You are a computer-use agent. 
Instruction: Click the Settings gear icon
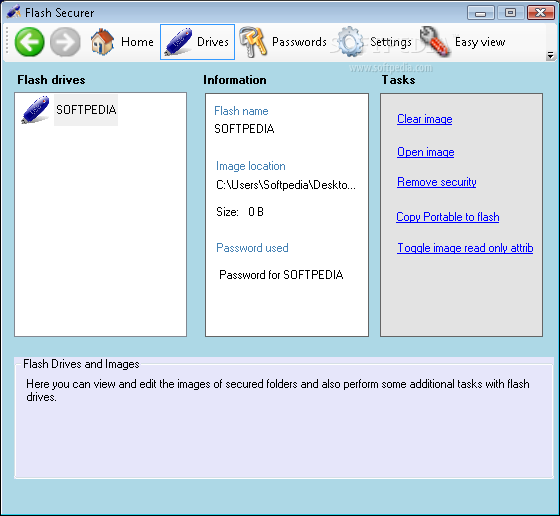coord(350,42)
